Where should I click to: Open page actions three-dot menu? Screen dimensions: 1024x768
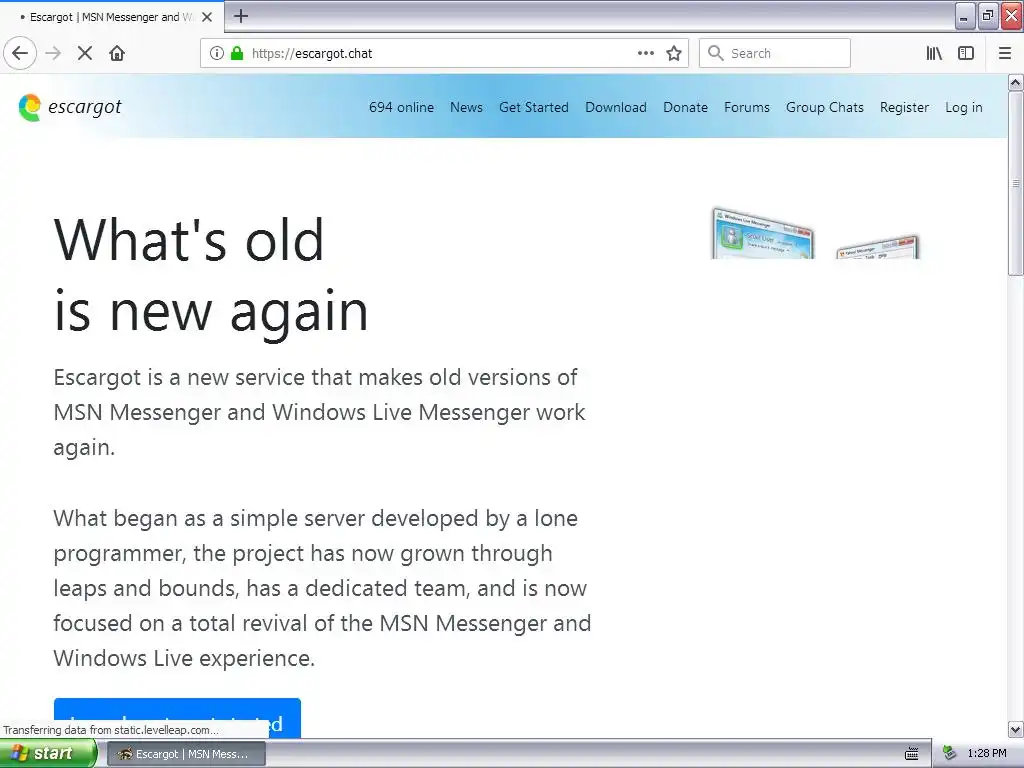[x=646, y=53]
